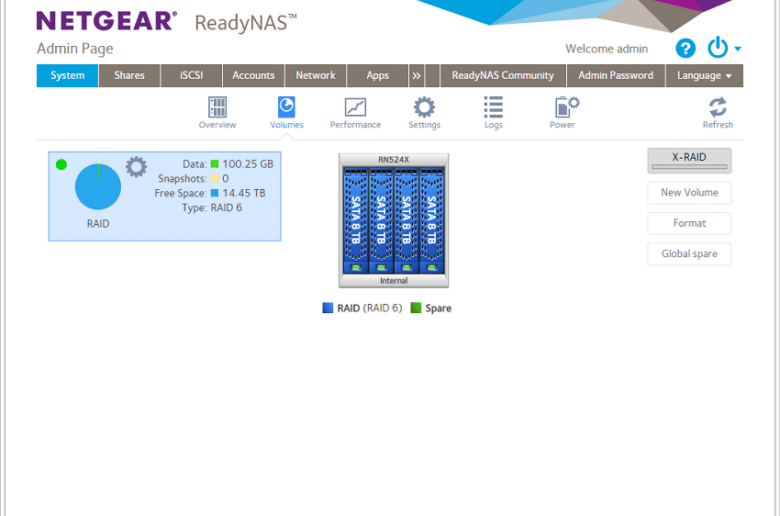Toggle the X-RAID button
This screenshot has width=780, height=516.
click(689, 161)
